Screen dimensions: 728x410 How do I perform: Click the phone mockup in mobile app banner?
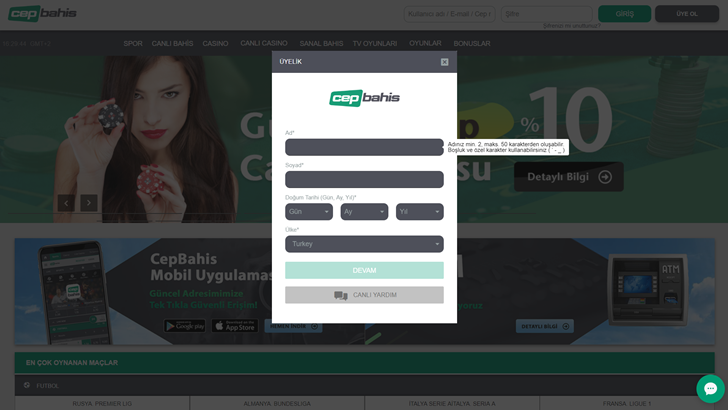coord(76,293)
